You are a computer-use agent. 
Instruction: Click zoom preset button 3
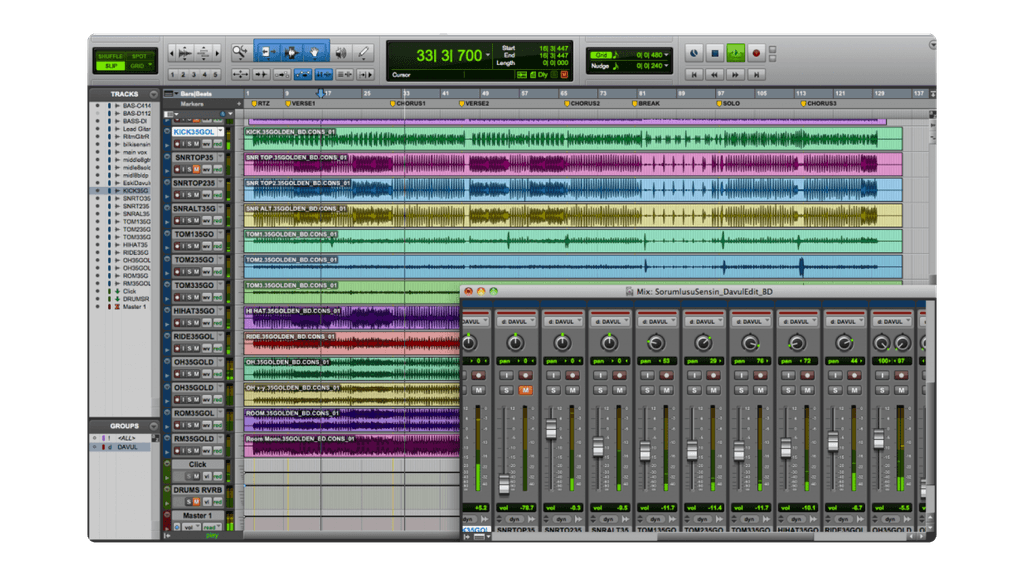194,74
